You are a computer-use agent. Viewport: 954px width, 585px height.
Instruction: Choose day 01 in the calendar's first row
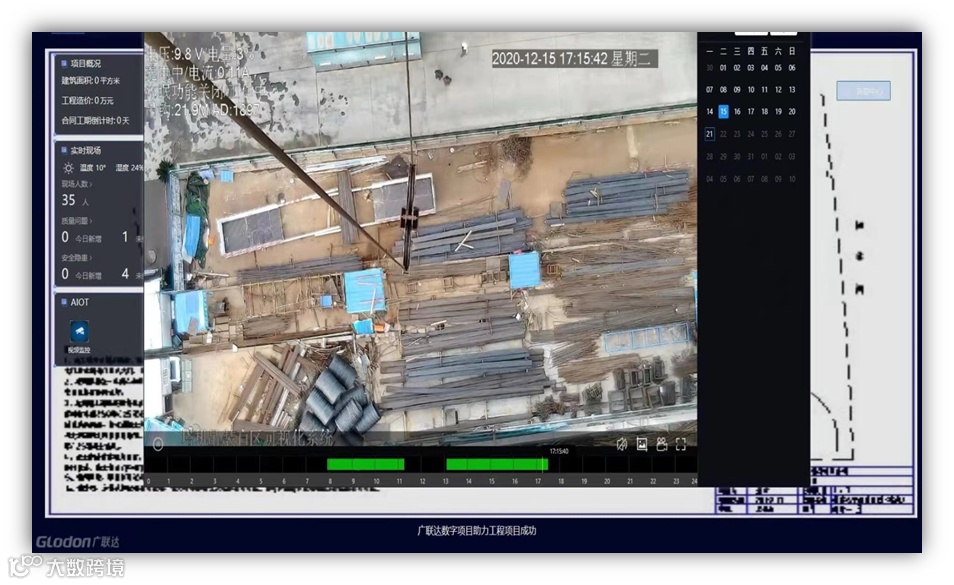(x=723, y=68)
